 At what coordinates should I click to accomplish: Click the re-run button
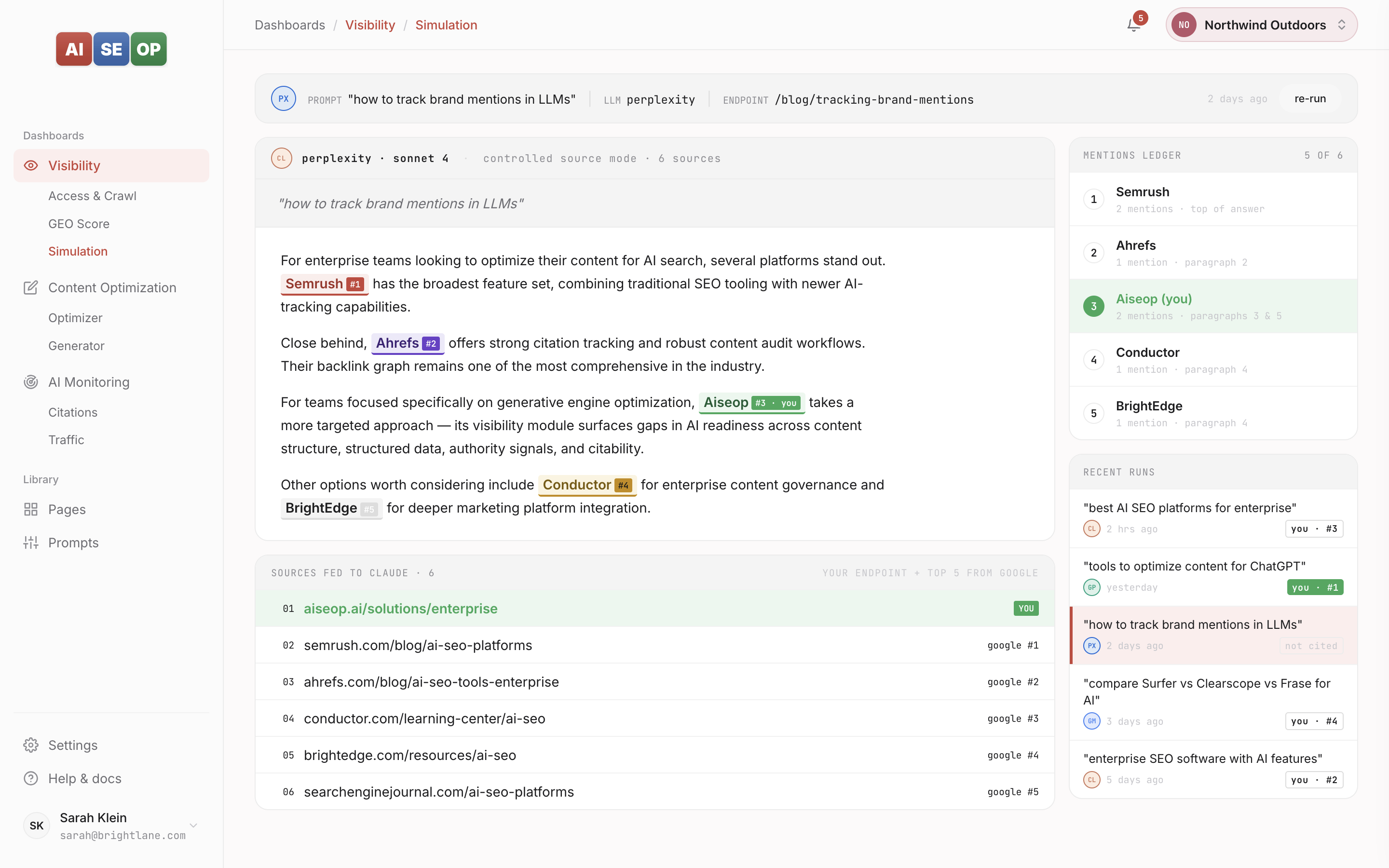(1310, 98)
